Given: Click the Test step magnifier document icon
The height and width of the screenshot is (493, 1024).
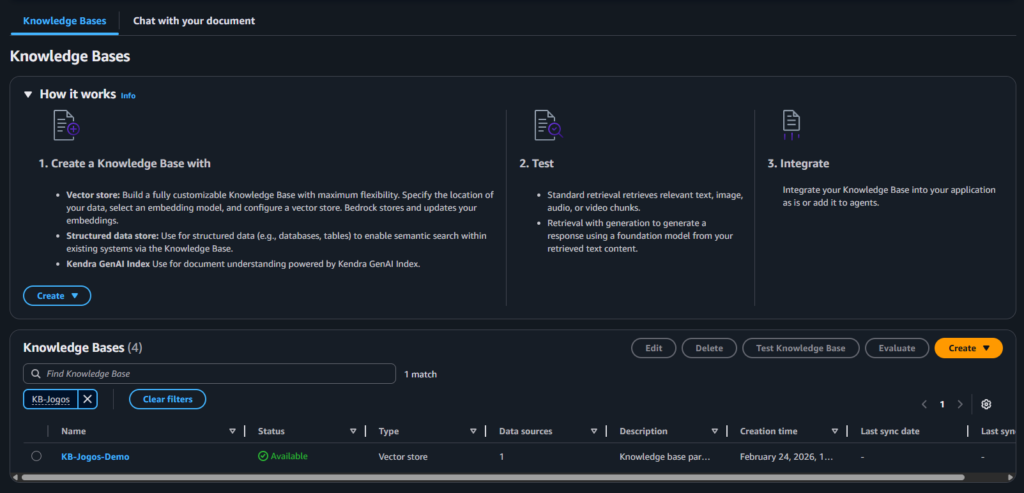Looking at the screenshot, I should coord(548,126).
